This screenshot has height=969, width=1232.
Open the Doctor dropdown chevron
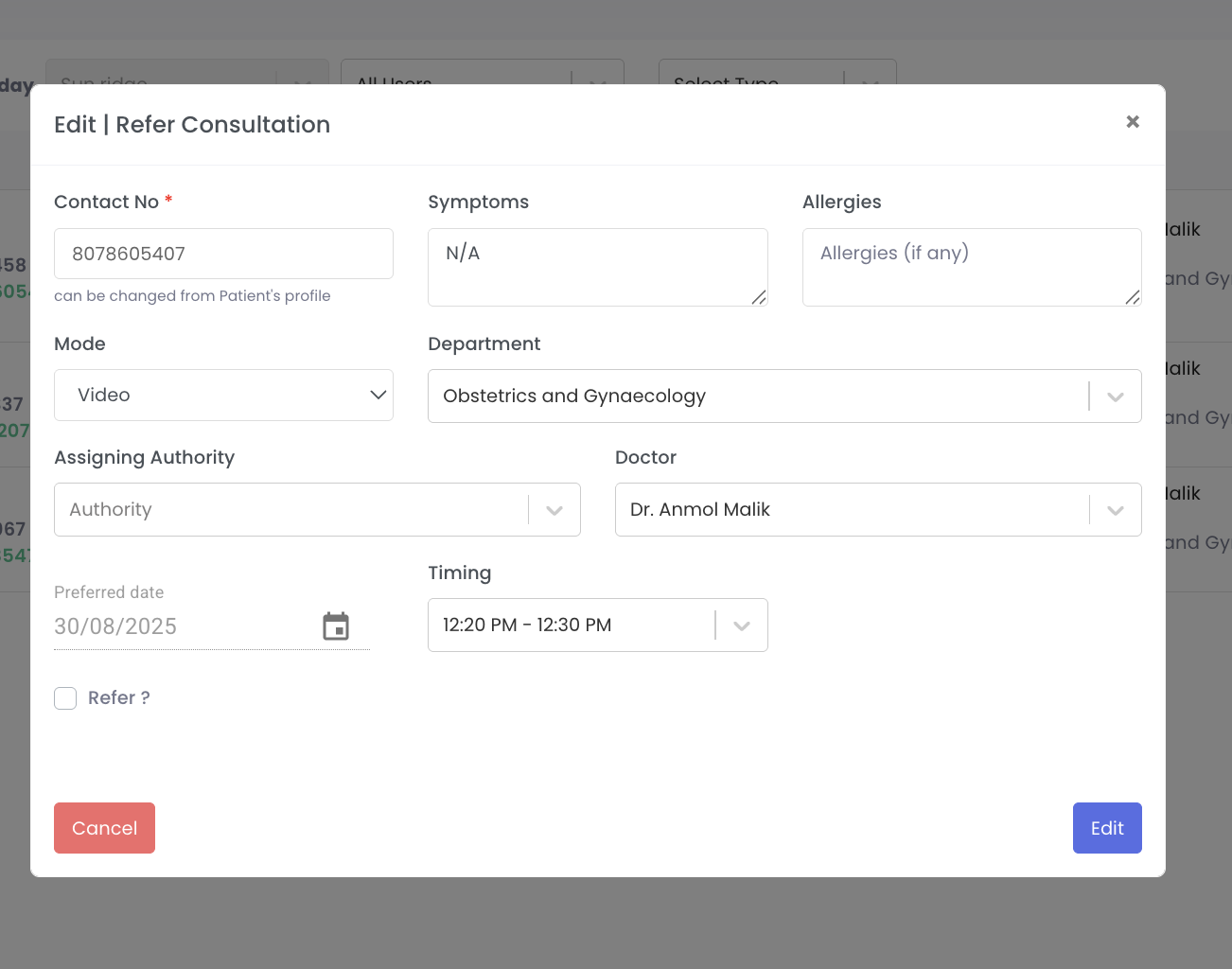(x=1115, y=510)
